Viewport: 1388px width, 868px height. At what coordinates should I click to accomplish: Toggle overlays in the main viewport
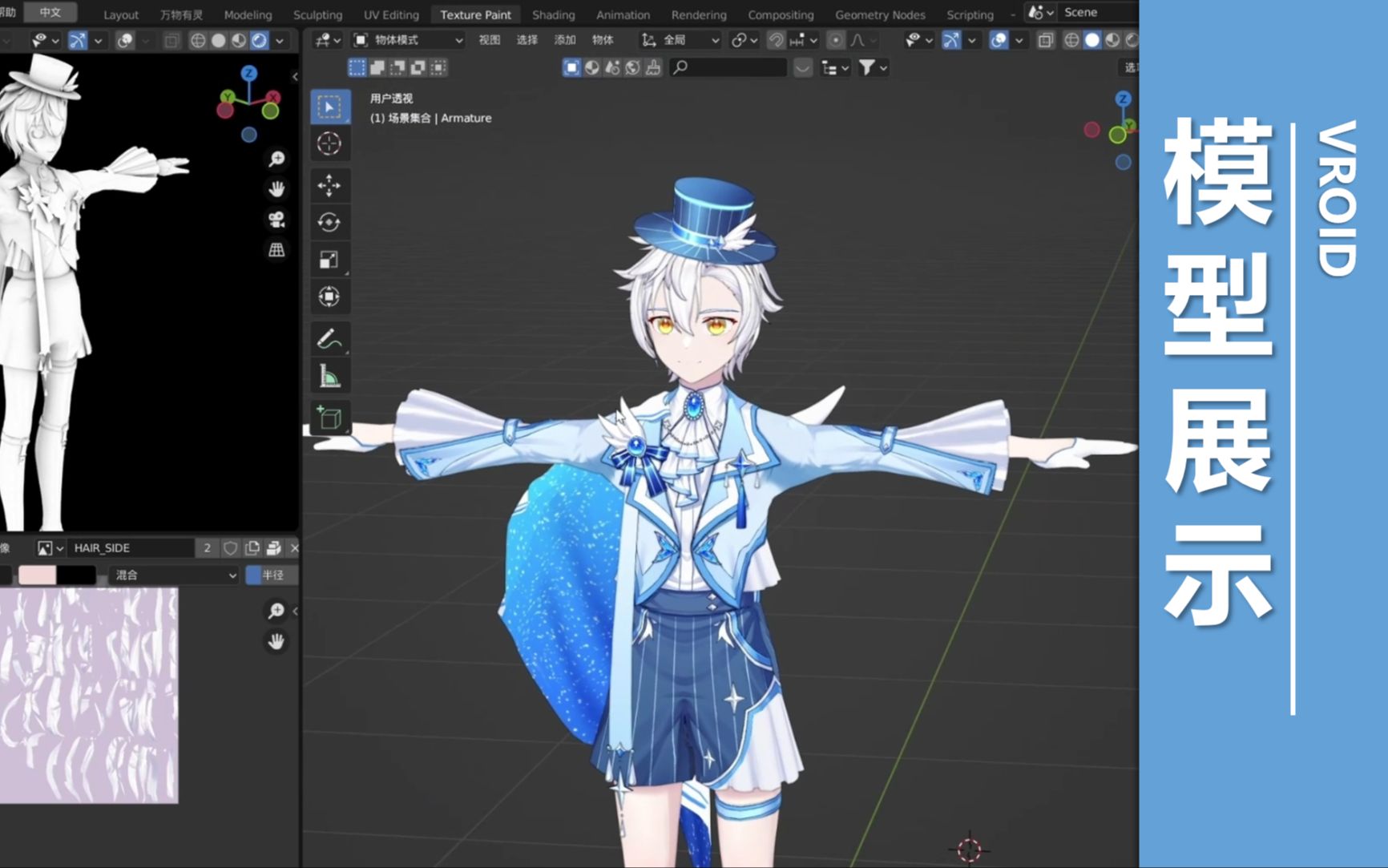(x=999, y=40)
